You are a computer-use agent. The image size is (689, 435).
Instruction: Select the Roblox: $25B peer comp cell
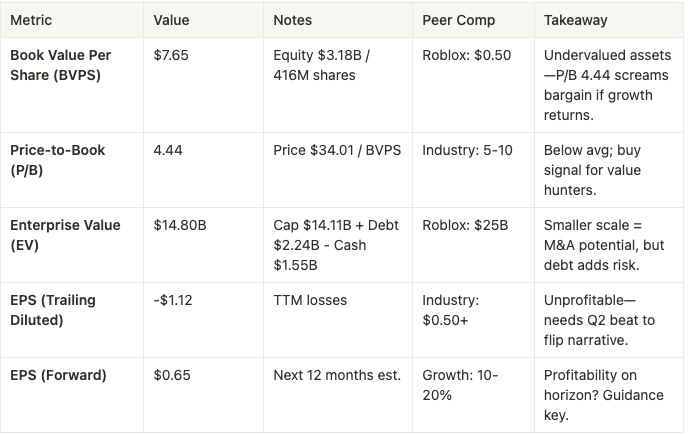[465, 225]
